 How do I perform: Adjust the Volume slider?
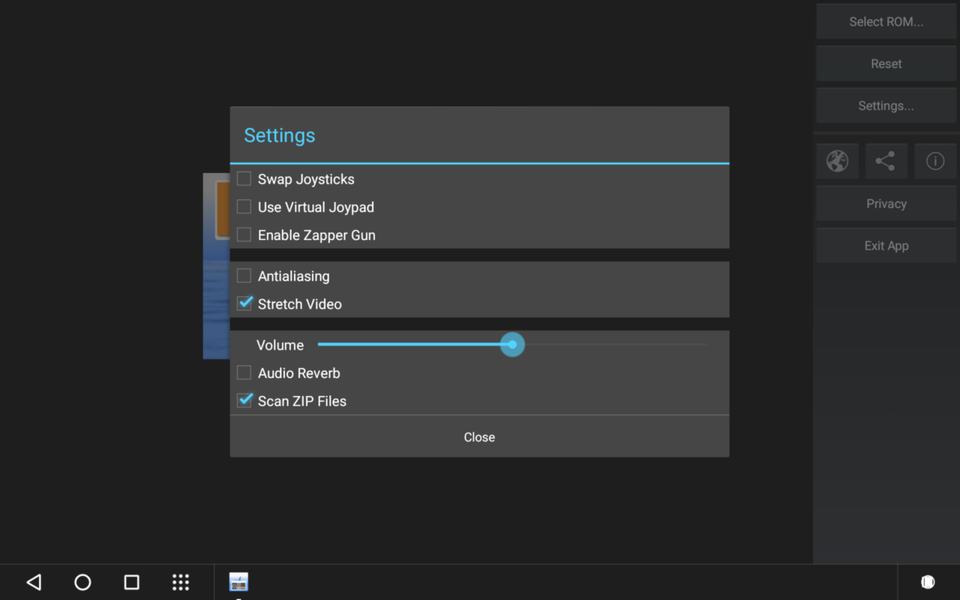(x=512, y=344)
